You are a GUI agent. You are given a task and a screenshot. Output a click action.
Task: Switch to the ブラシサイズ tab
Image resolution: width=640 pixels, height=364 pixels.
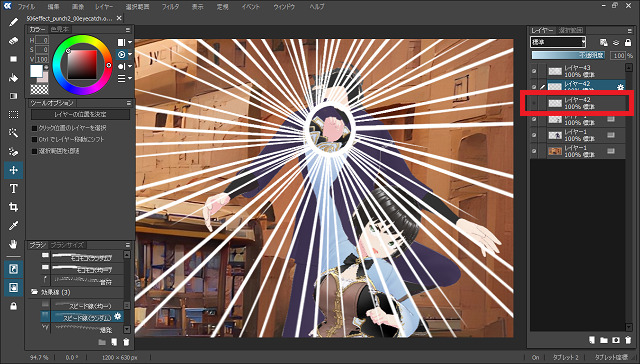point(67,245)
